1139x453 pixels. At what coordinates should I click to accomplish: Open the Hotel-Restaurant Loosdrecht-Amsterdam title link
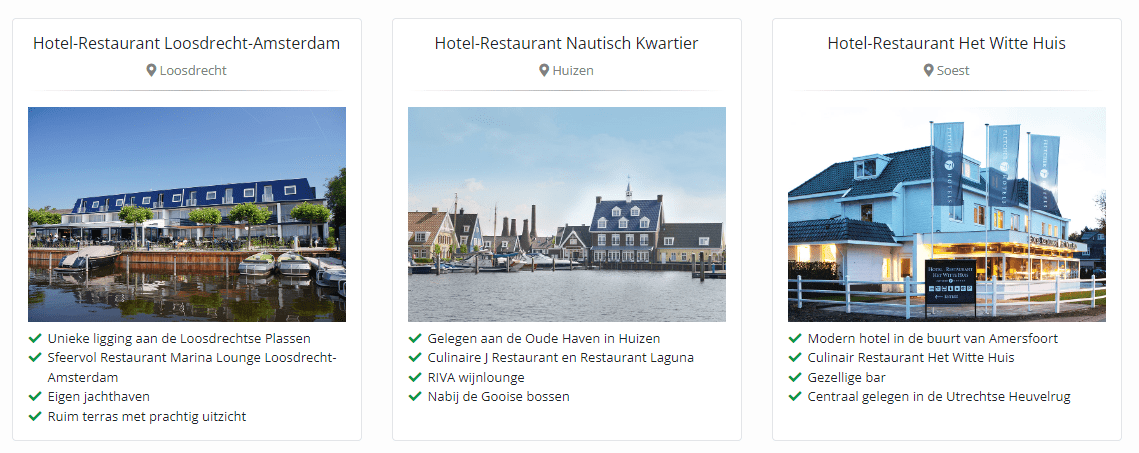pos(187,43)
